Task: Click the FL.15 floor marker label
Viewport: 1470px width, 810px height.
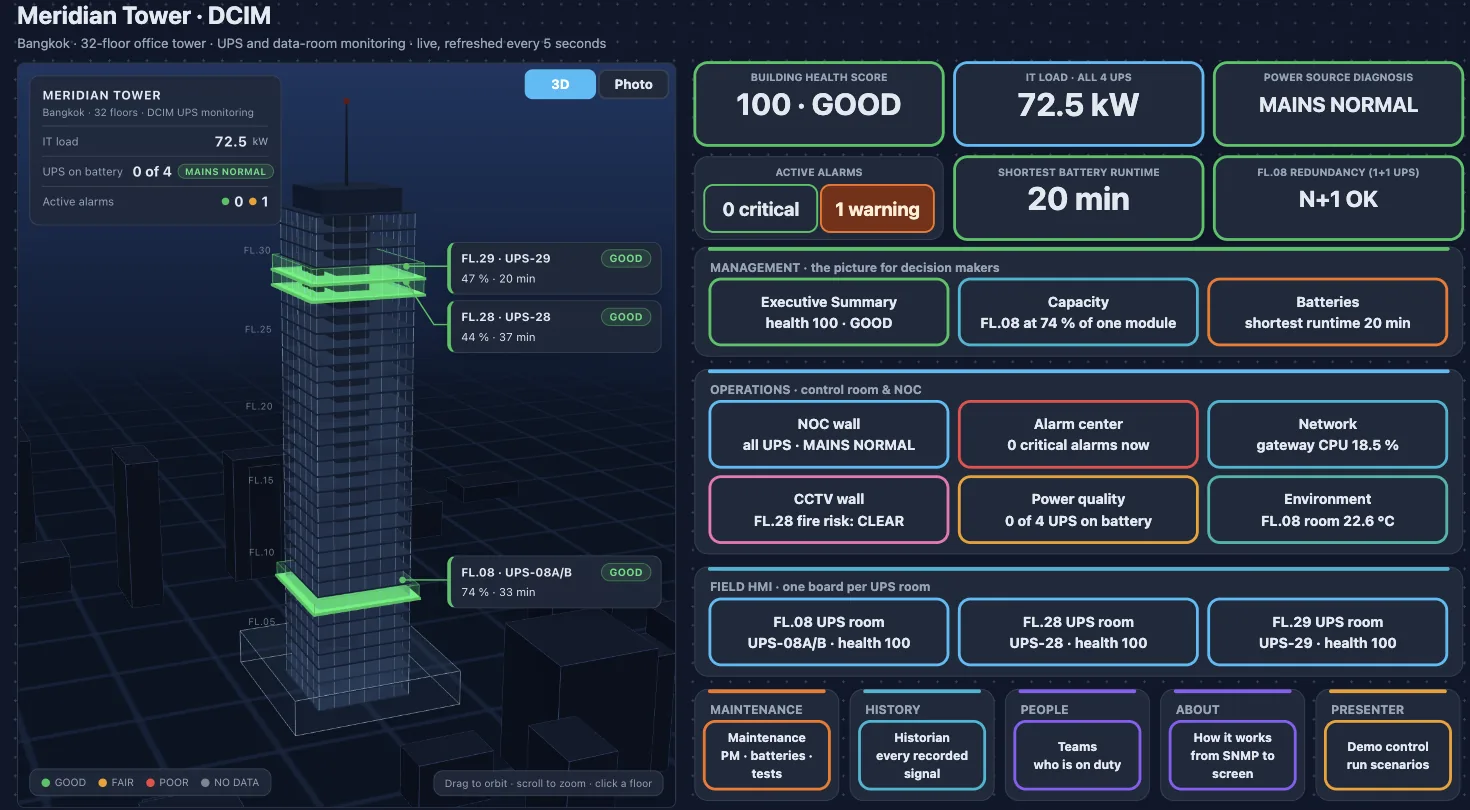Action: pos(261,481)
